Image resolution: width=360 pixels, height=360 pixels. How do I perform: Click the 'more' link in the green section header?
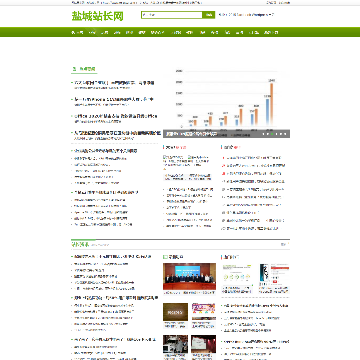284,245
